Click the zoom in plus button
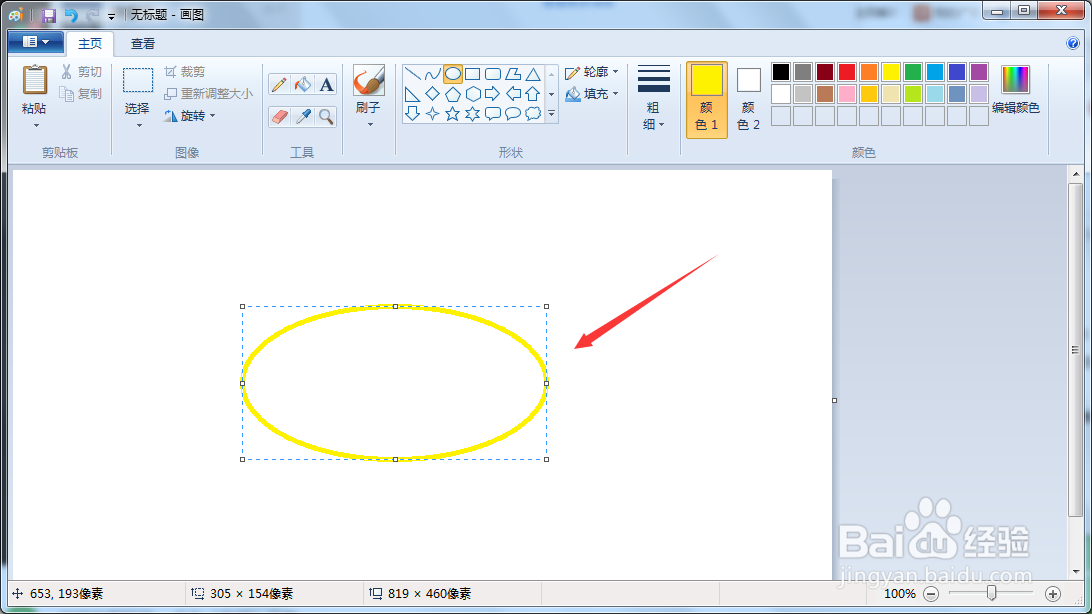This screenshot has width=1092, height=614. [1053, 594]
